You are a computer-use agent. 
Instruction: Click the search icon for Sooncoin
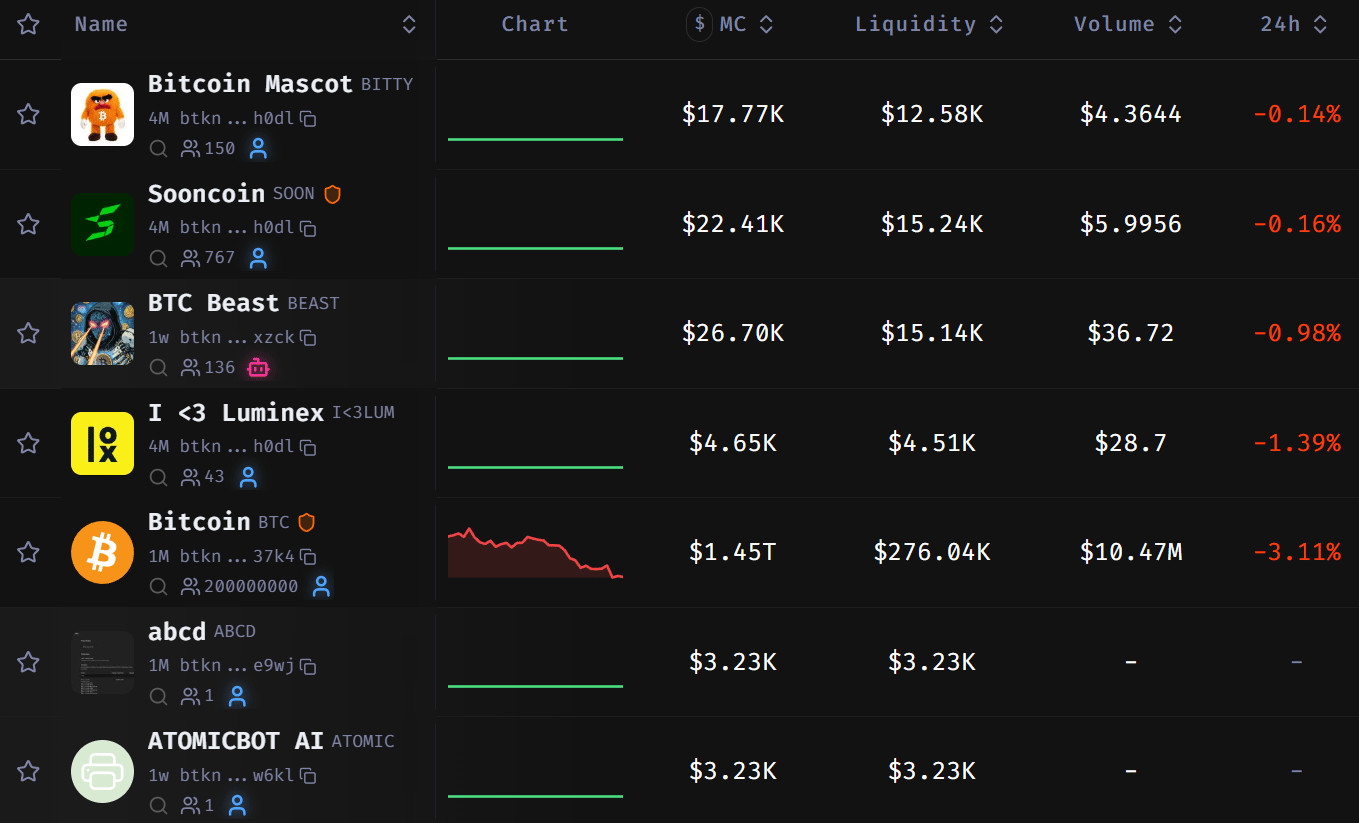tap(158, 258)
